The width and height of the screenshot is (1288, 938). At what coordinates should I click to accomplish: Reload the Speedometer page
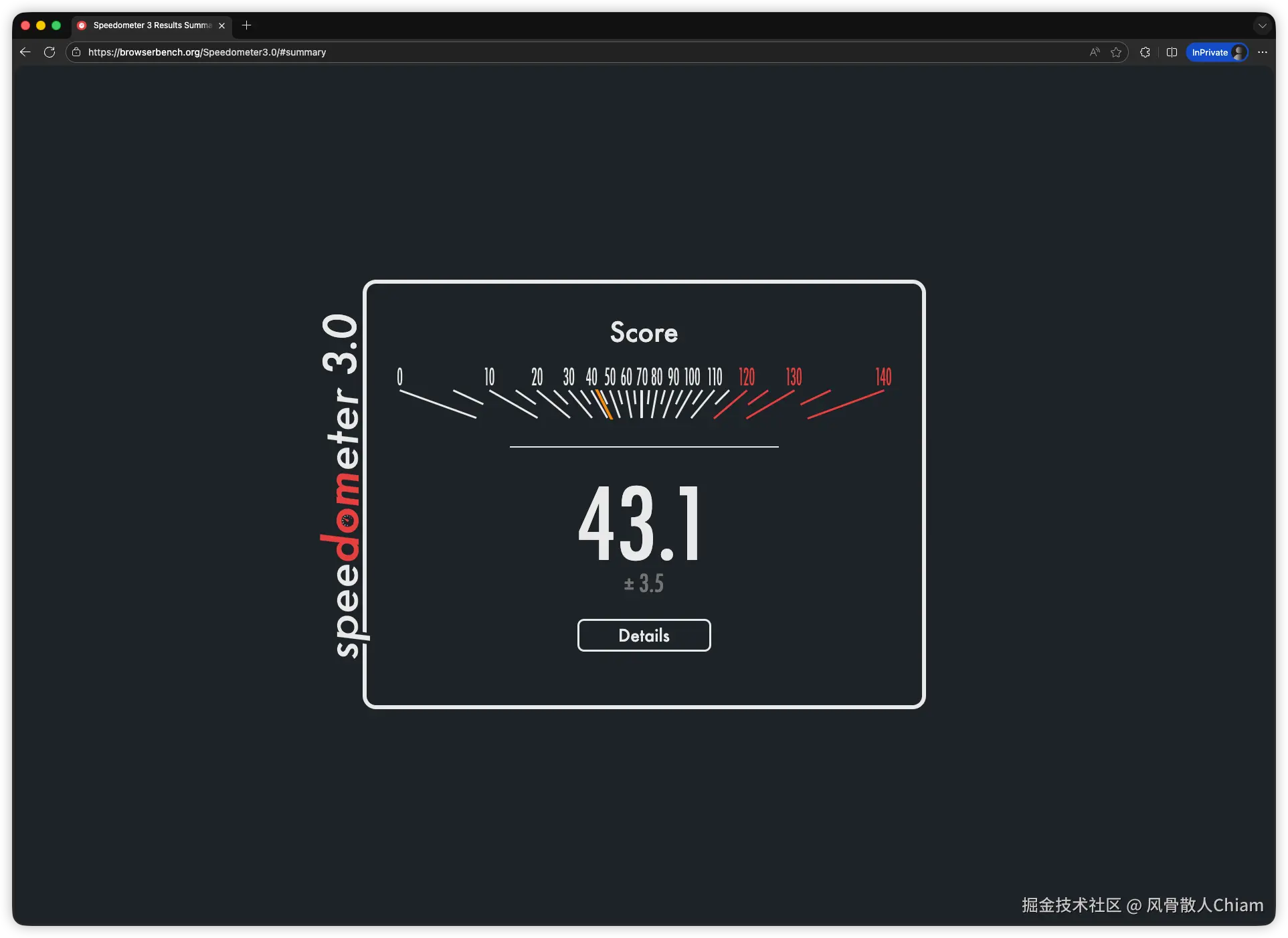coord(50,52)
